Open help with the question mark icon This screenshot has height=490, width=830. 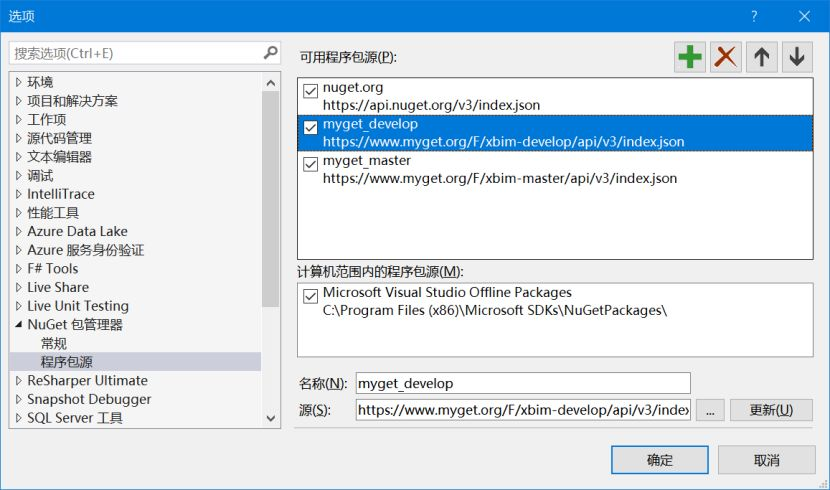754,16
